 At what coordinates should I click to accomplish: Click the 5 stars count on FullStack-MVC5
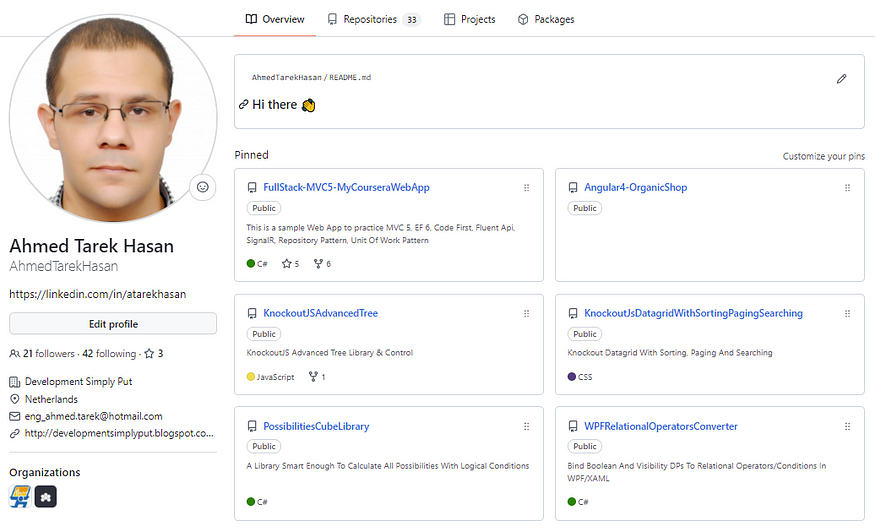(291, 264)
